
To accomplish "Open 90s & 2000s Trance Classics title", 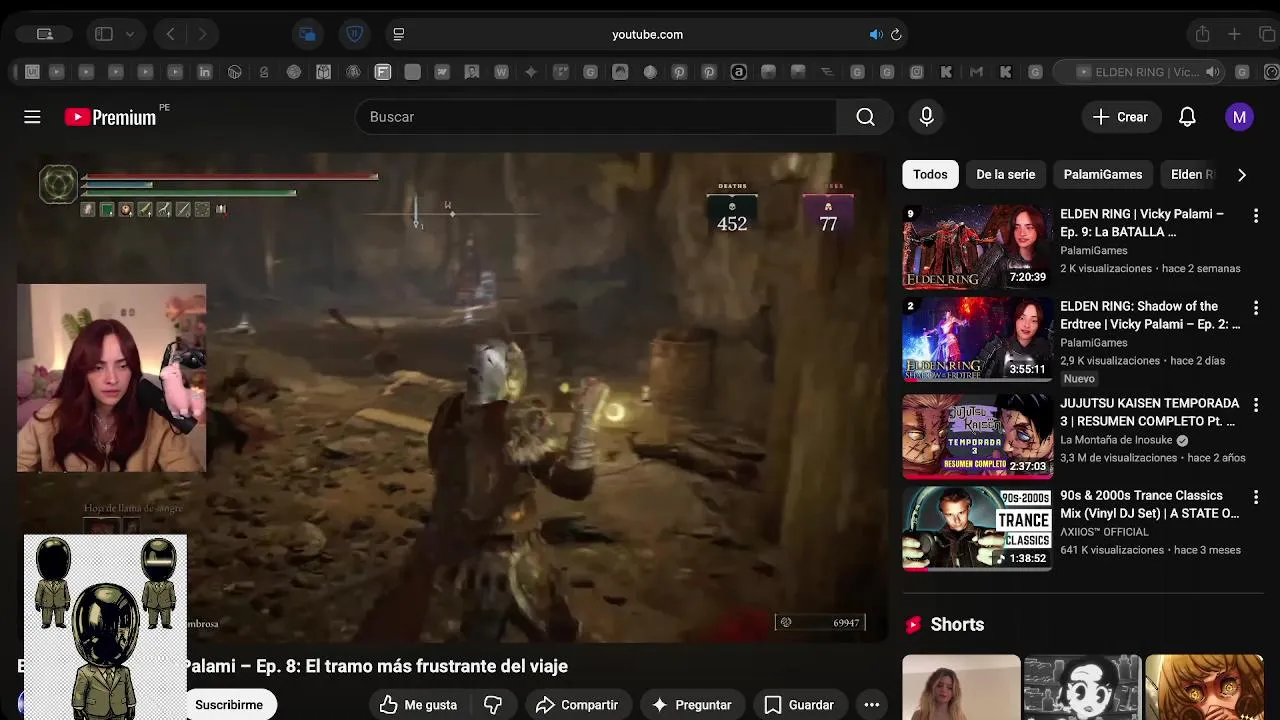I will [x=1149, y=504].
